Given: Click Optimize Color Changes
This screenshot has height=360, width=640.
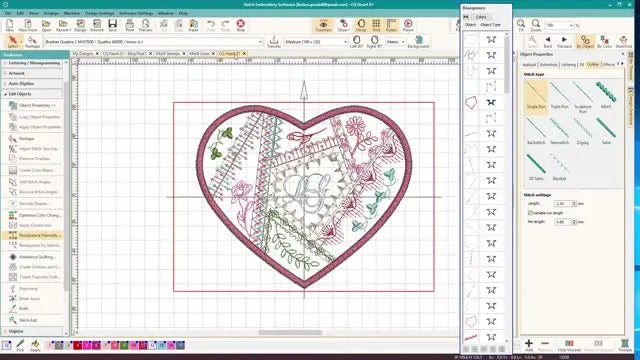Looking at the screenshot, I should 36,215.
